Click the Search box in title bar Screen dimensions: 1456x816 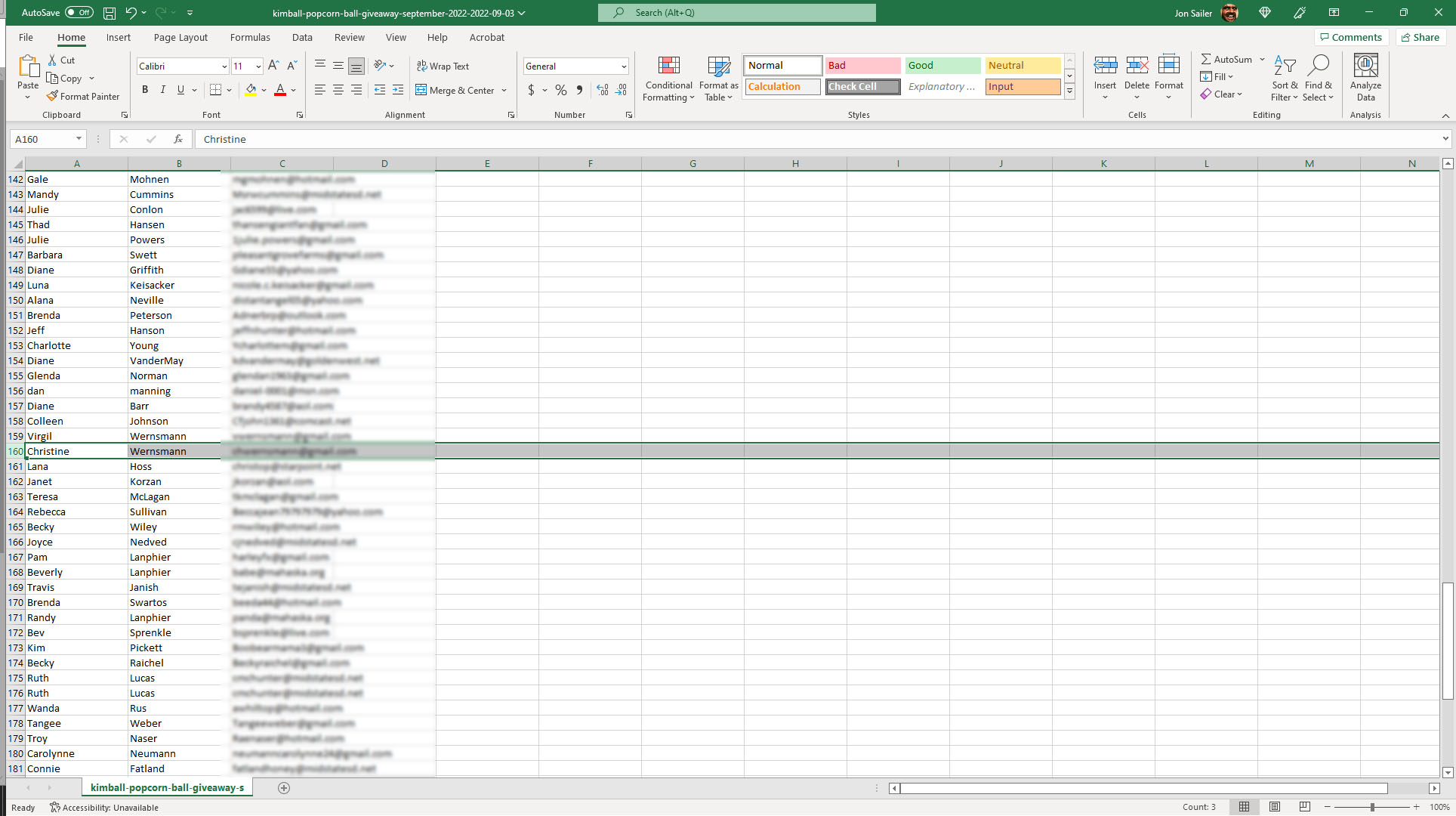tap(737, 13)
